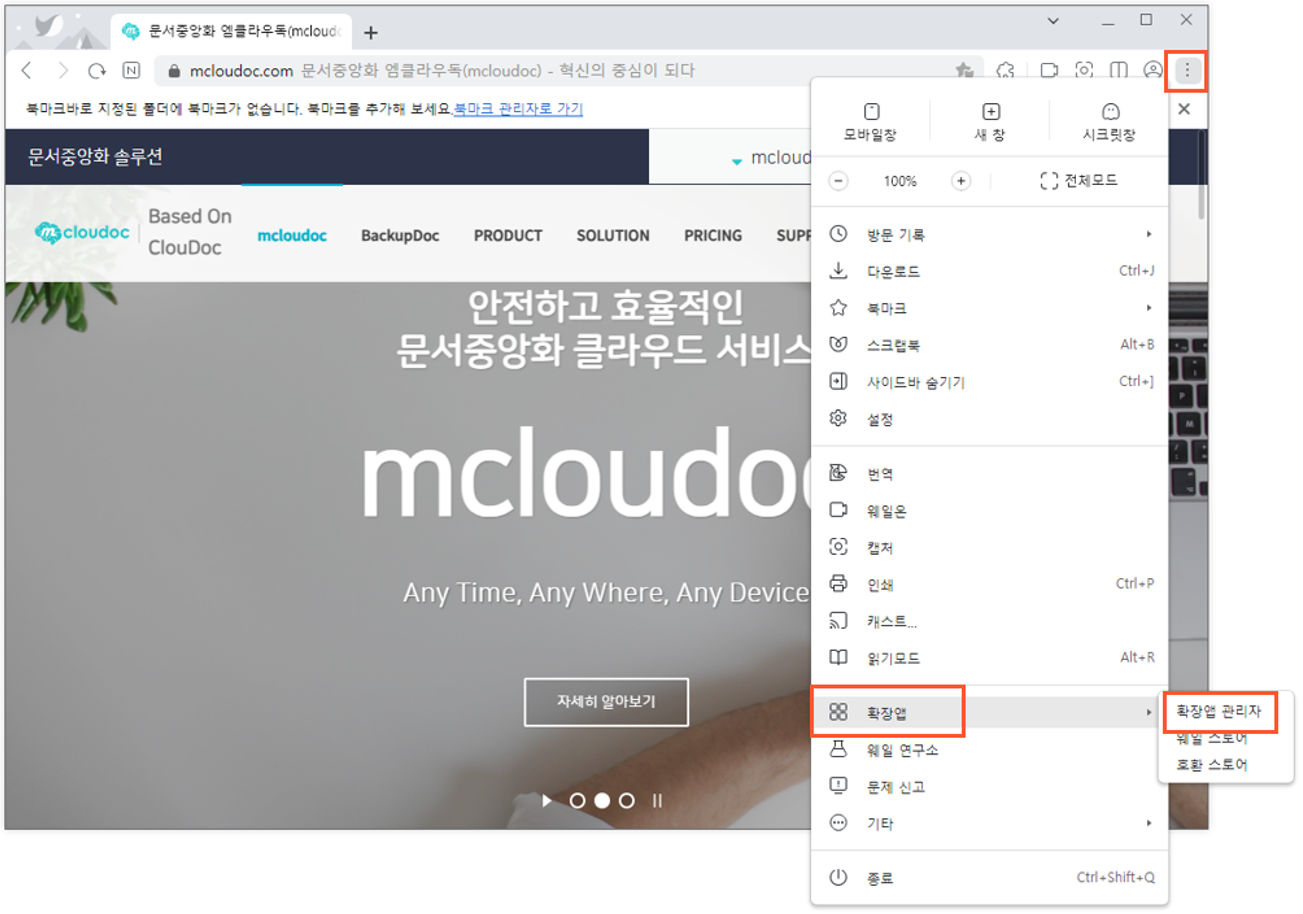Select the 문서중앙화 엠클라우독 browser tab

pyautogui.click(x=232, y=32)
